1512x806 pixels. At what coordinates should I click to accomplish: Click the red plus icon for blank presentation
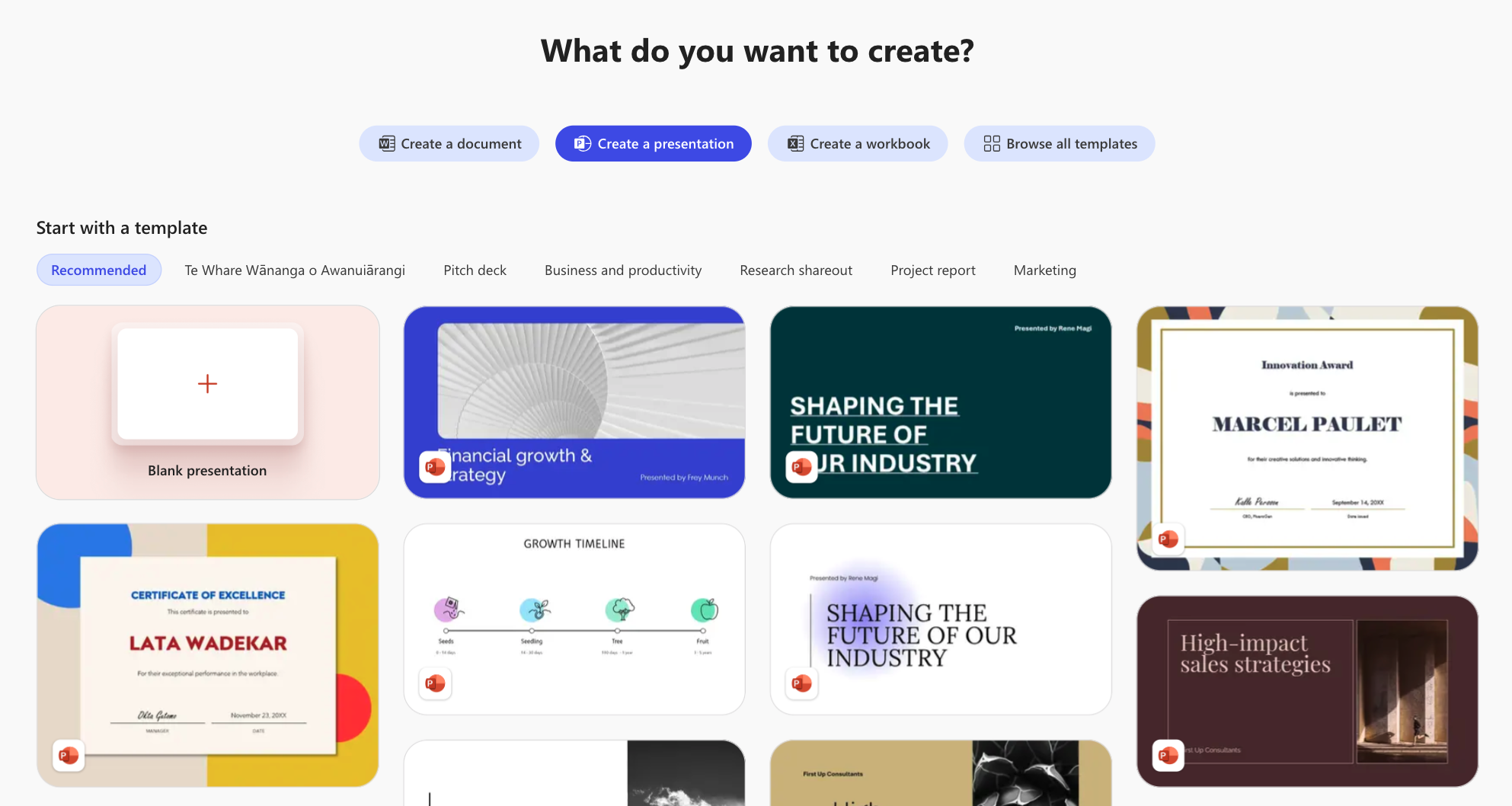207,383
